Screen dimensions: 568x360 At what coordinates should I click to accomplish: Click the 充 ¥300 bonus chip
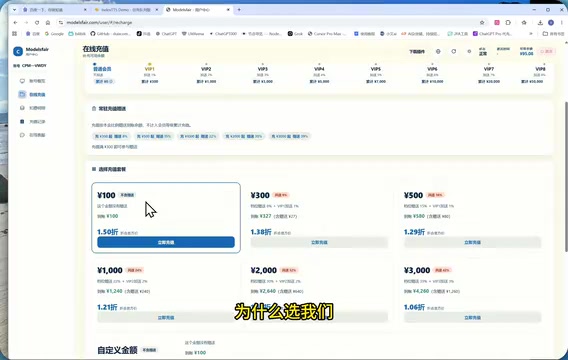pyautogui.click(x=111, y=136)
